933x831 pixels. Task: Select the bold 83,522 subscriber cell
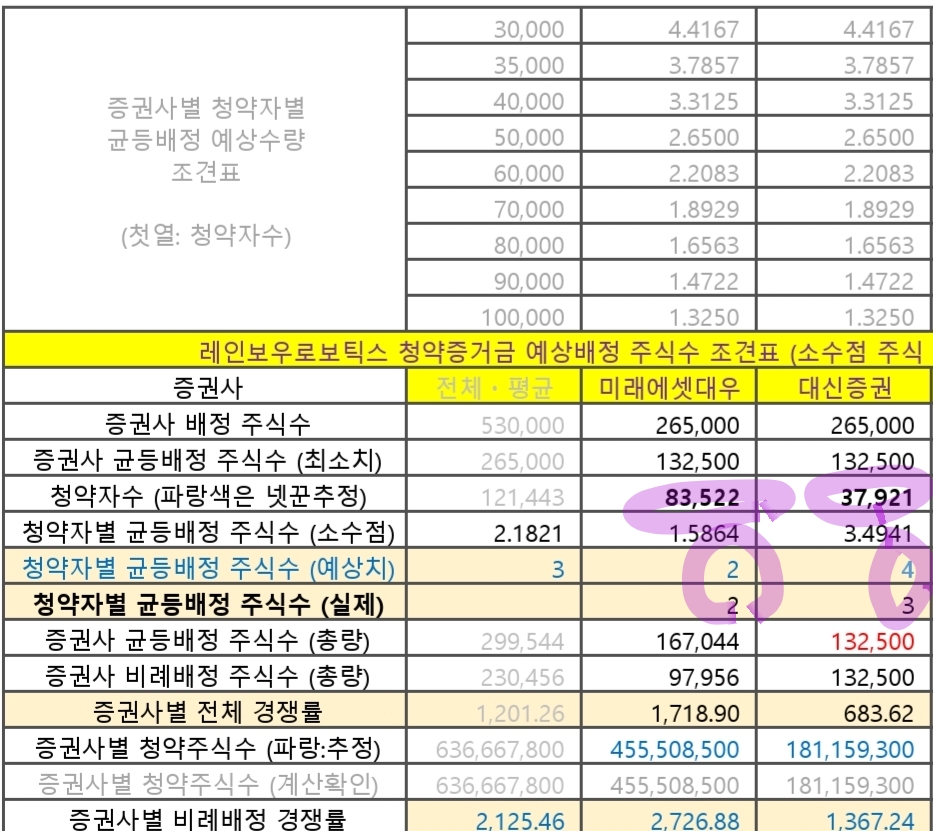pos(668,495)
